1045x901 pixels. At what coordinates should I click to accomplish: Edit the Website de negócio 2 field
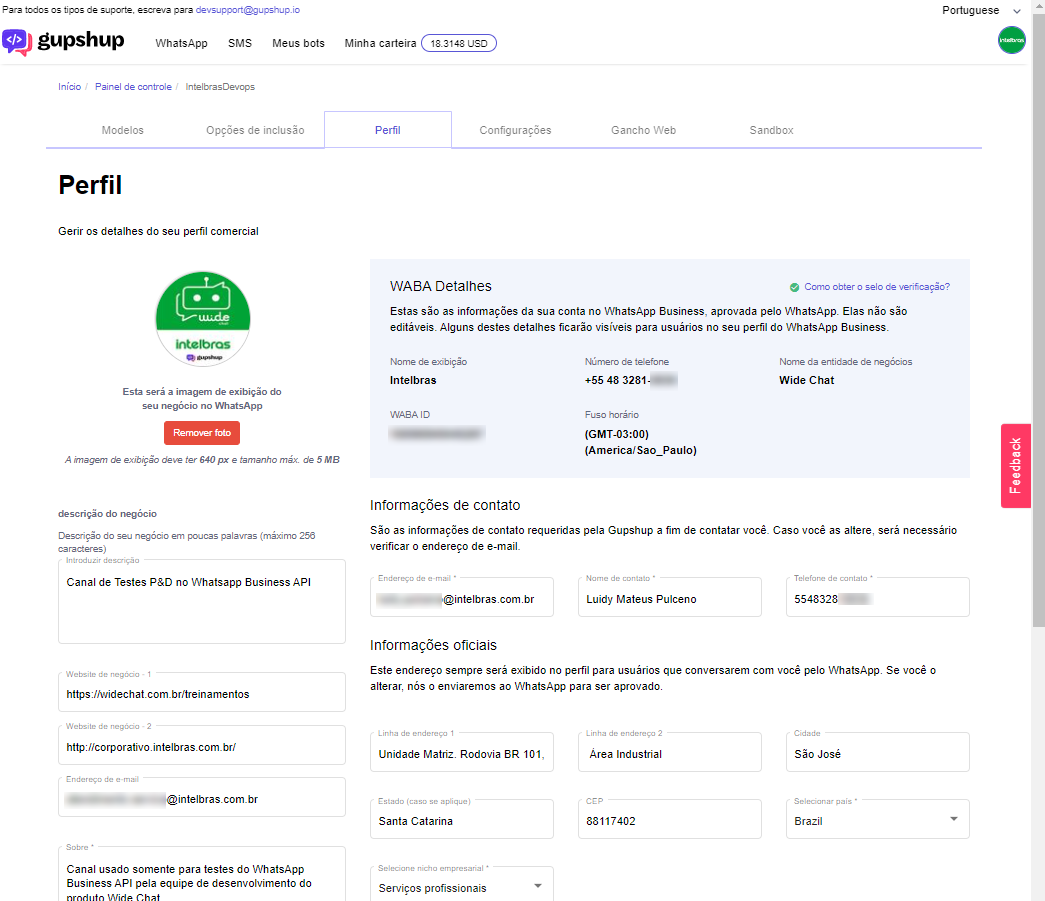click(x=202, y=745)
